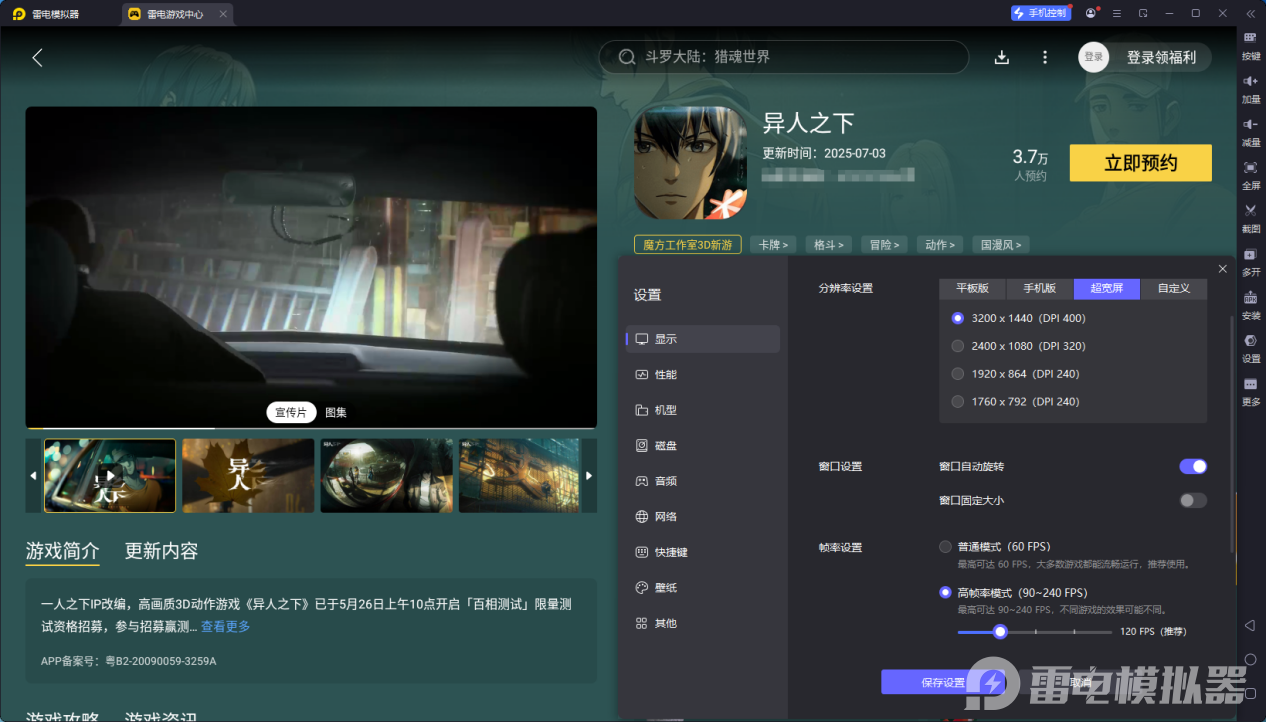The height and width of the screenshot is (722, 1266).
Task: Click the 安装 APK install icon
Action: click(1250, 297)
